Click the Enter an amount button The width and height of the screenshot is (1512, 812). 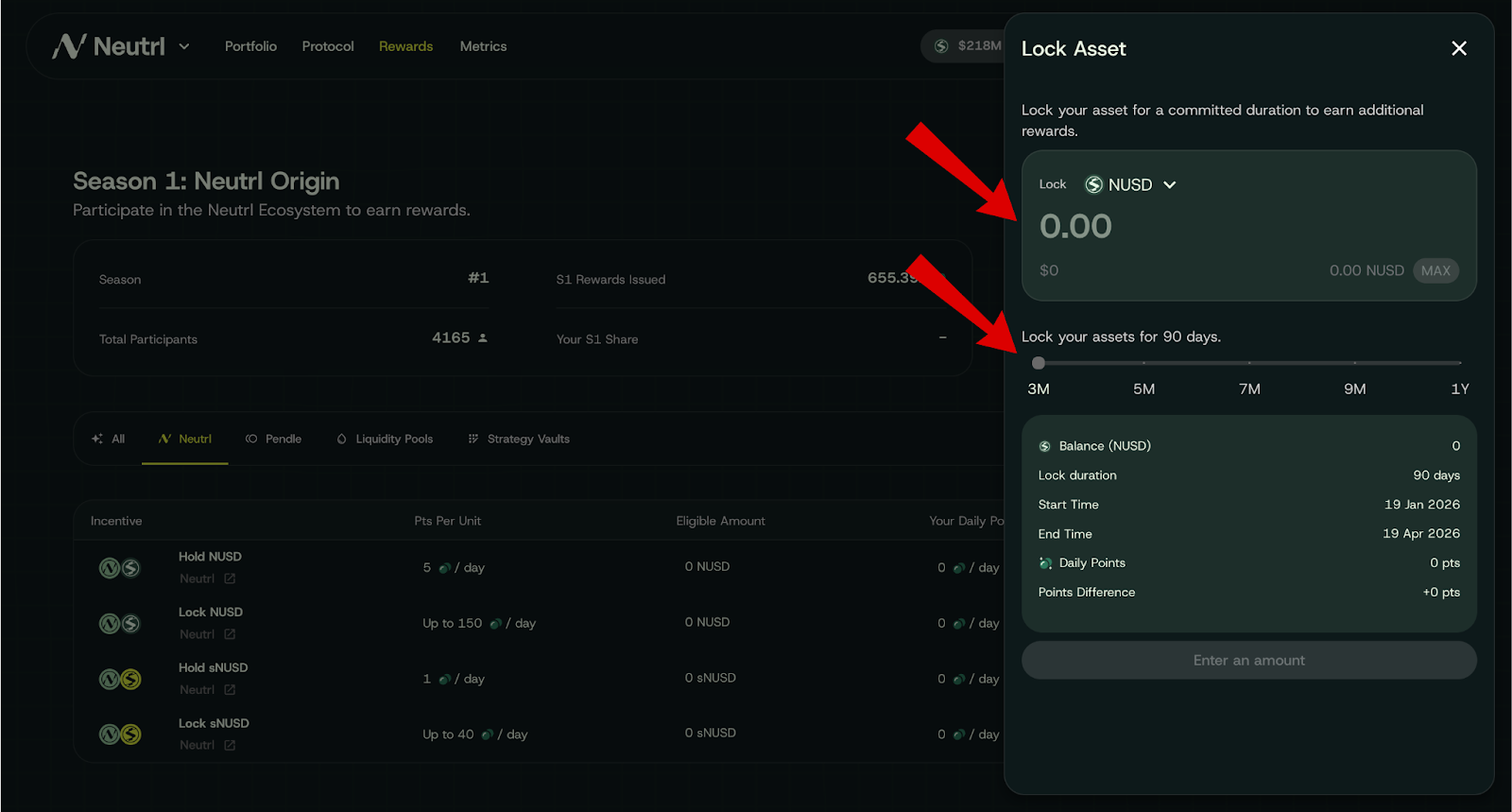click(x=1249, y=660)
